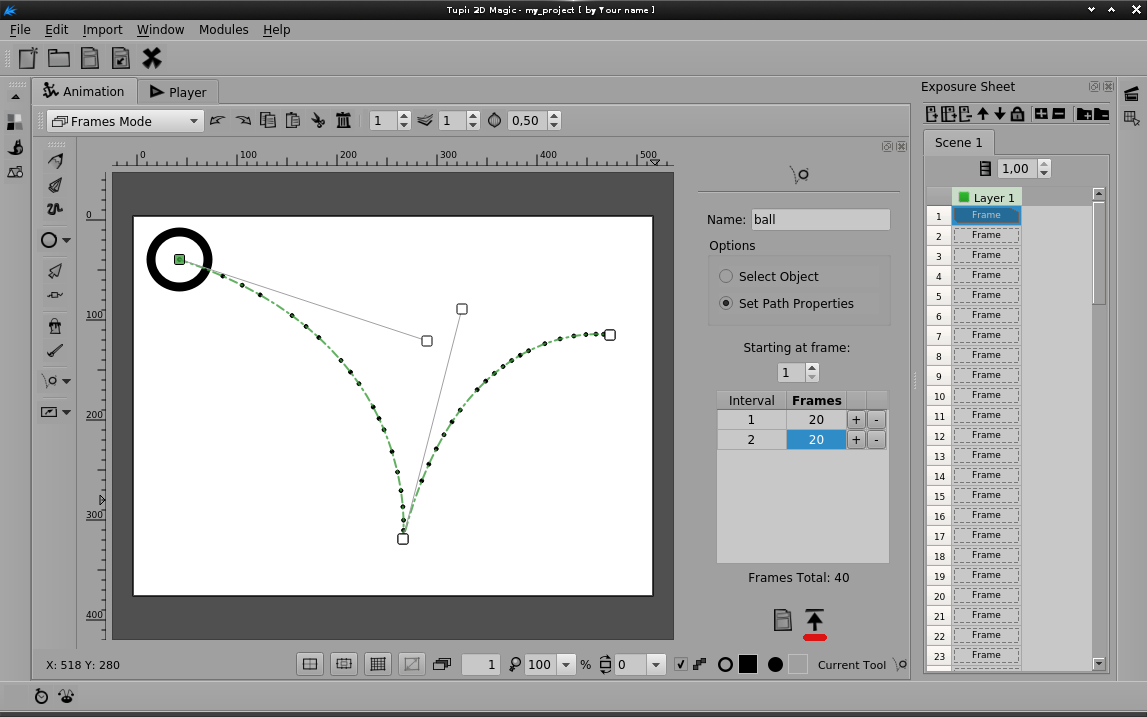Open the Frames Mode dropdown

point(125,121)
